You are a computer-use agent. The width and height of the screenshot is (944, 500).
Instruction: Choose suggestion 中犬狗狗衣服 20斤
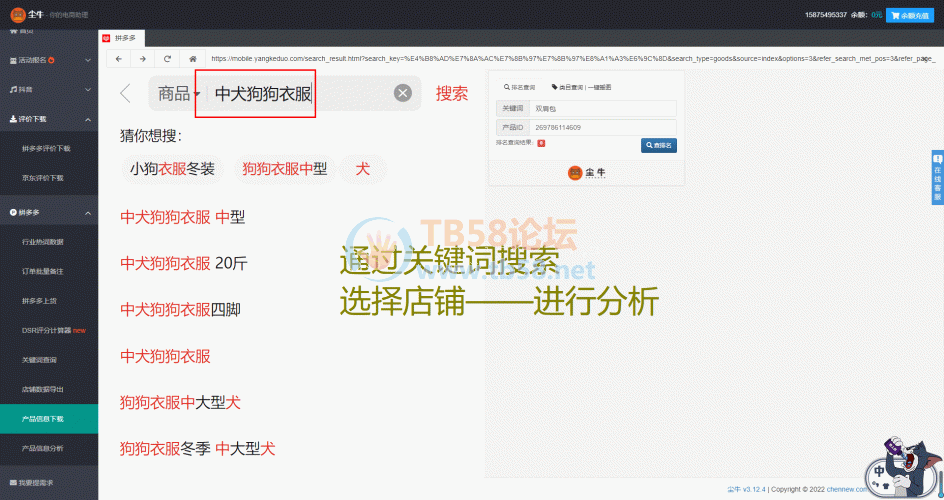pyautogui.click(x=184, y=263)
